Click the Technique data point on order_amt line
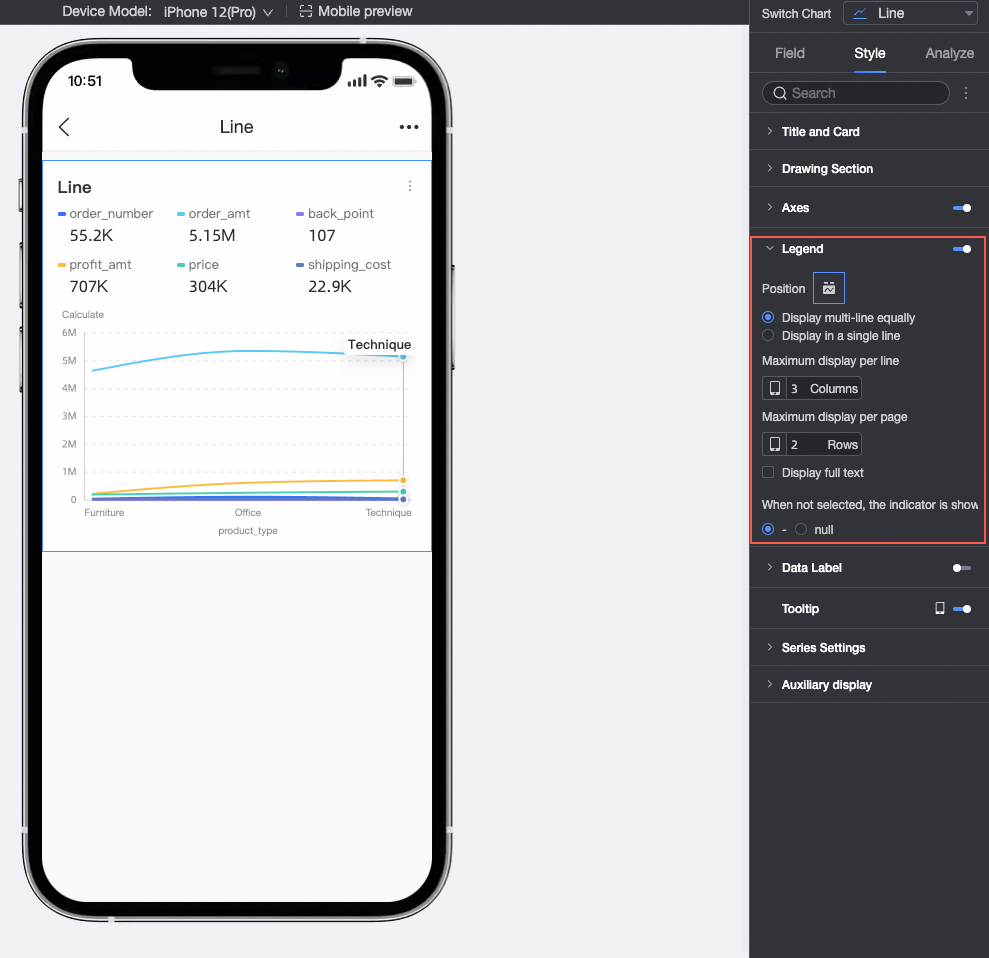 click(x=403, y=357)
